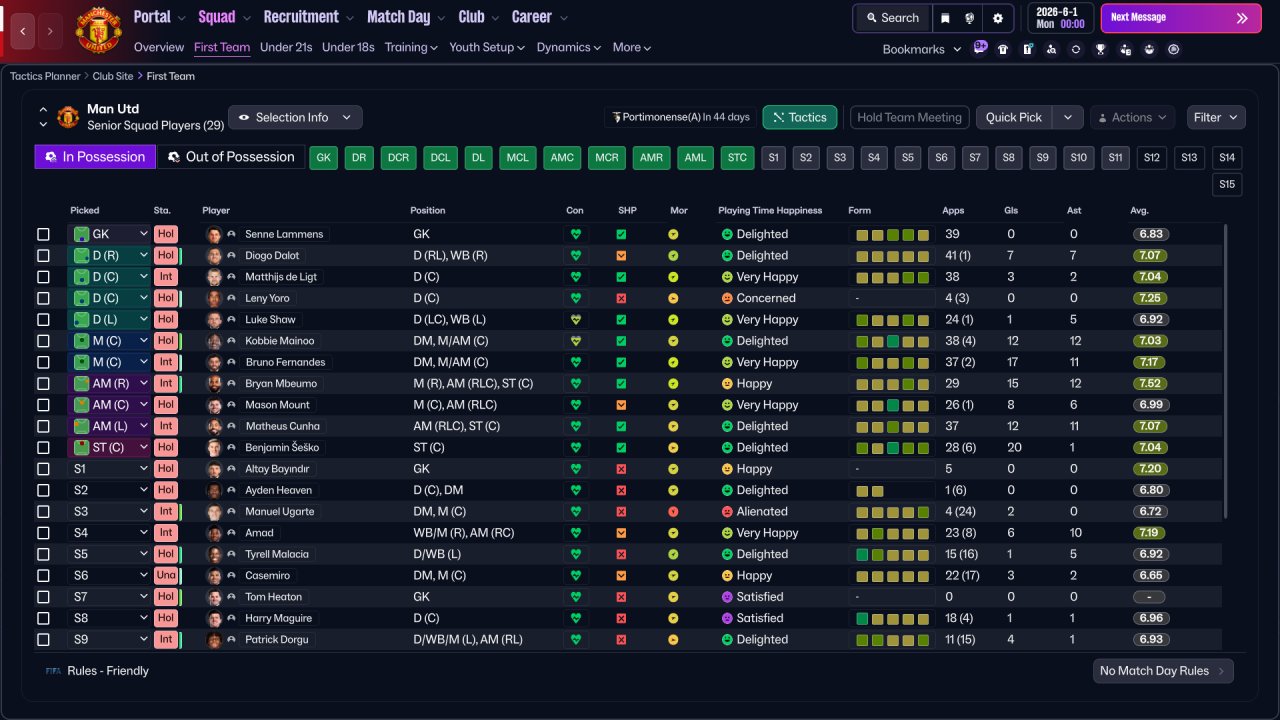The height and width of the screenshot is (720, 1280).
Task: Click Manuel Ugarte's red morale icon
Action: 673,512
